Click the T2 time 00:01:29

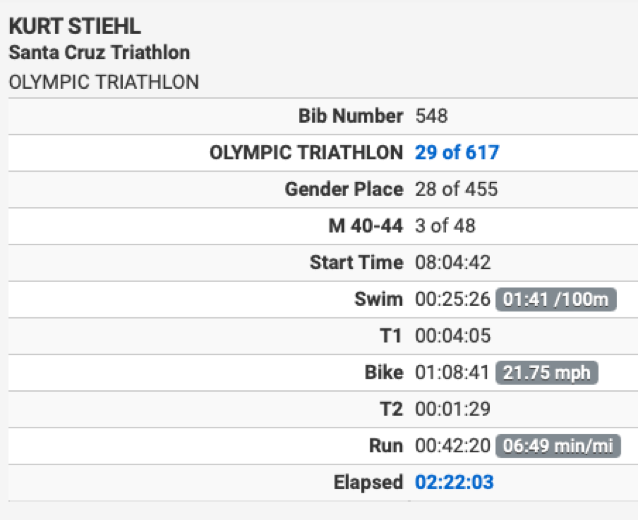point(453,409)
